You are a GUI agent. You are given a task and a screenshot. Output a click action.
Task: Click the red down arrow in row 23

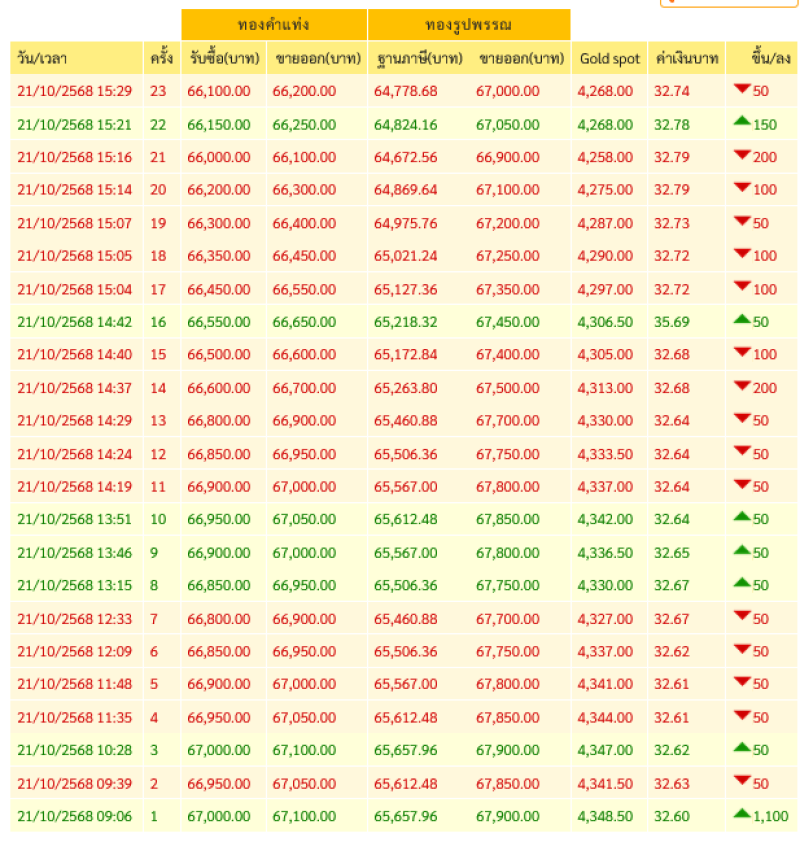point(742,90)
